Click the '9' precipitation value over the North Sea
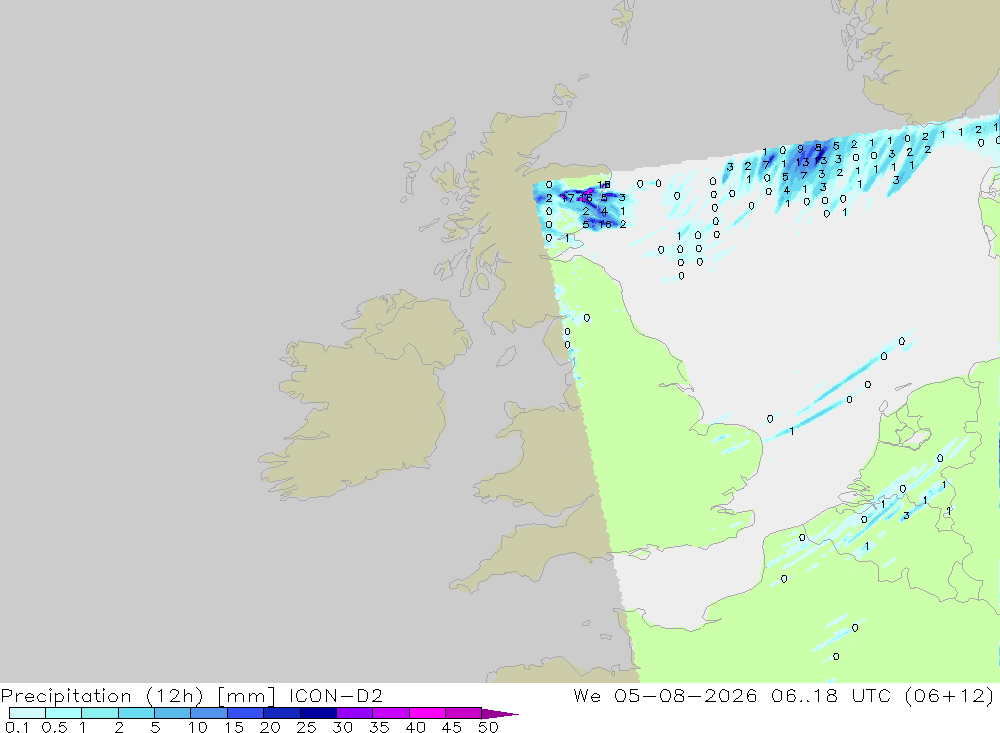 [800, 149]
